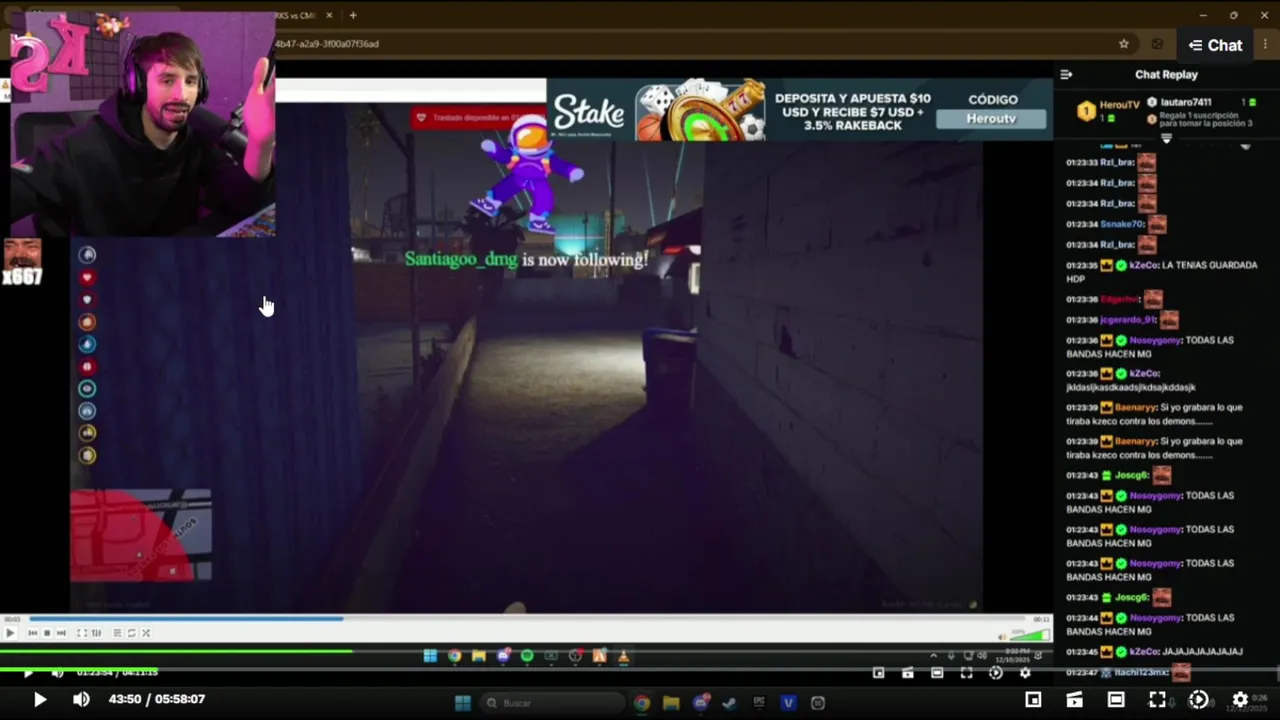The image size is (1280, 720).
Task: Open Windows Start in recorded taskbar
Action: (x=463, y=703)
